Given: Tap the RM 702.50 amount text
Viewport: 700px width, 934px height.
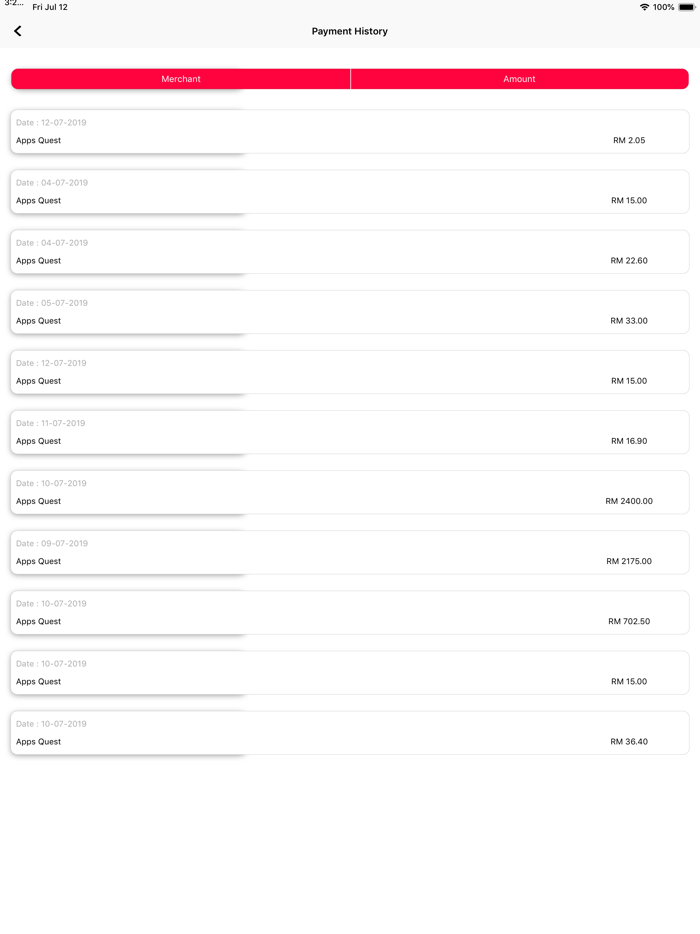Looking at the screenshot, I should pos(629,622).
